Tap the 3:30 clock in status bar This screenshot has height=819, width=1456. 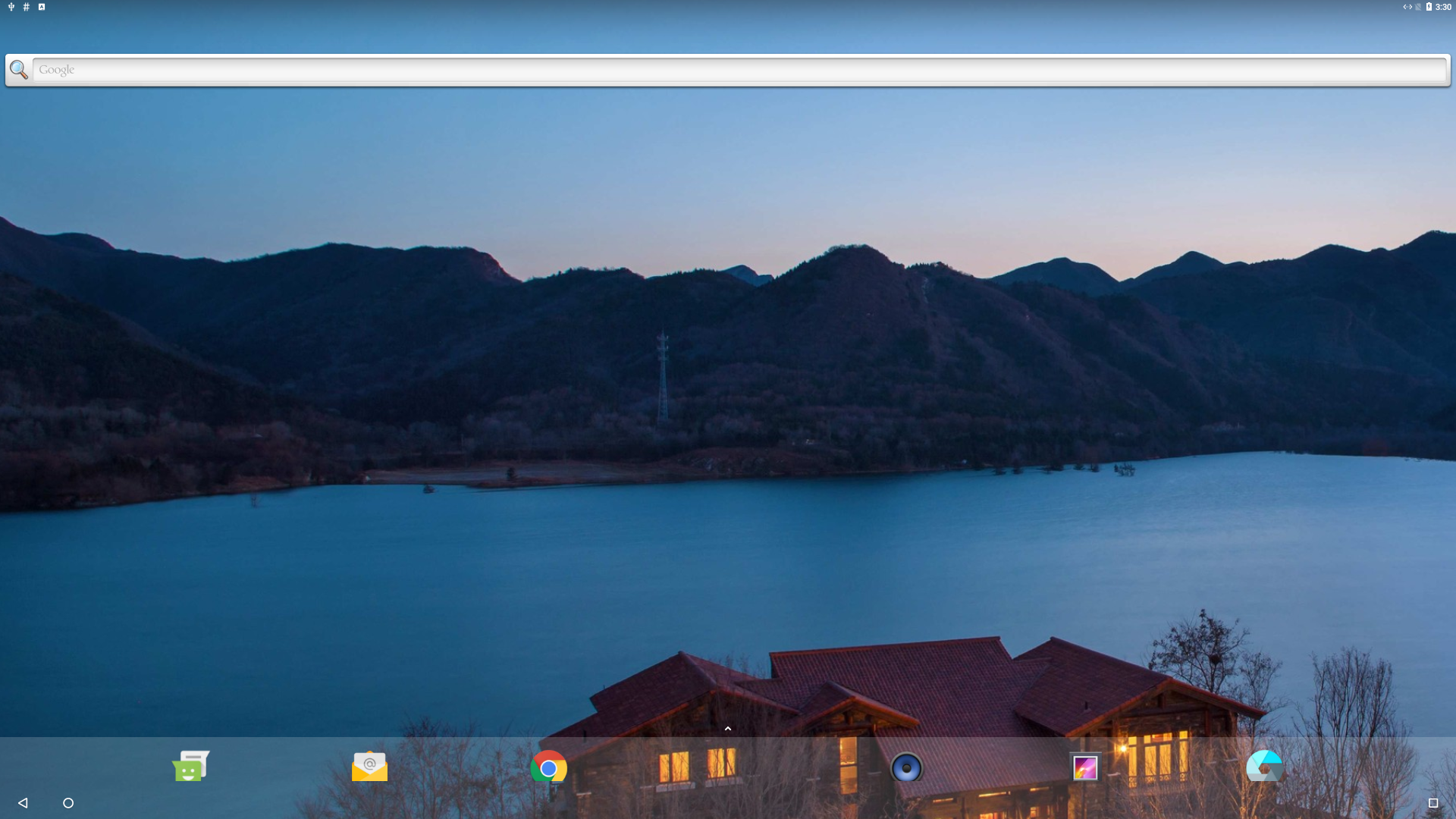pyautogui.click(x=1443, y=7)
